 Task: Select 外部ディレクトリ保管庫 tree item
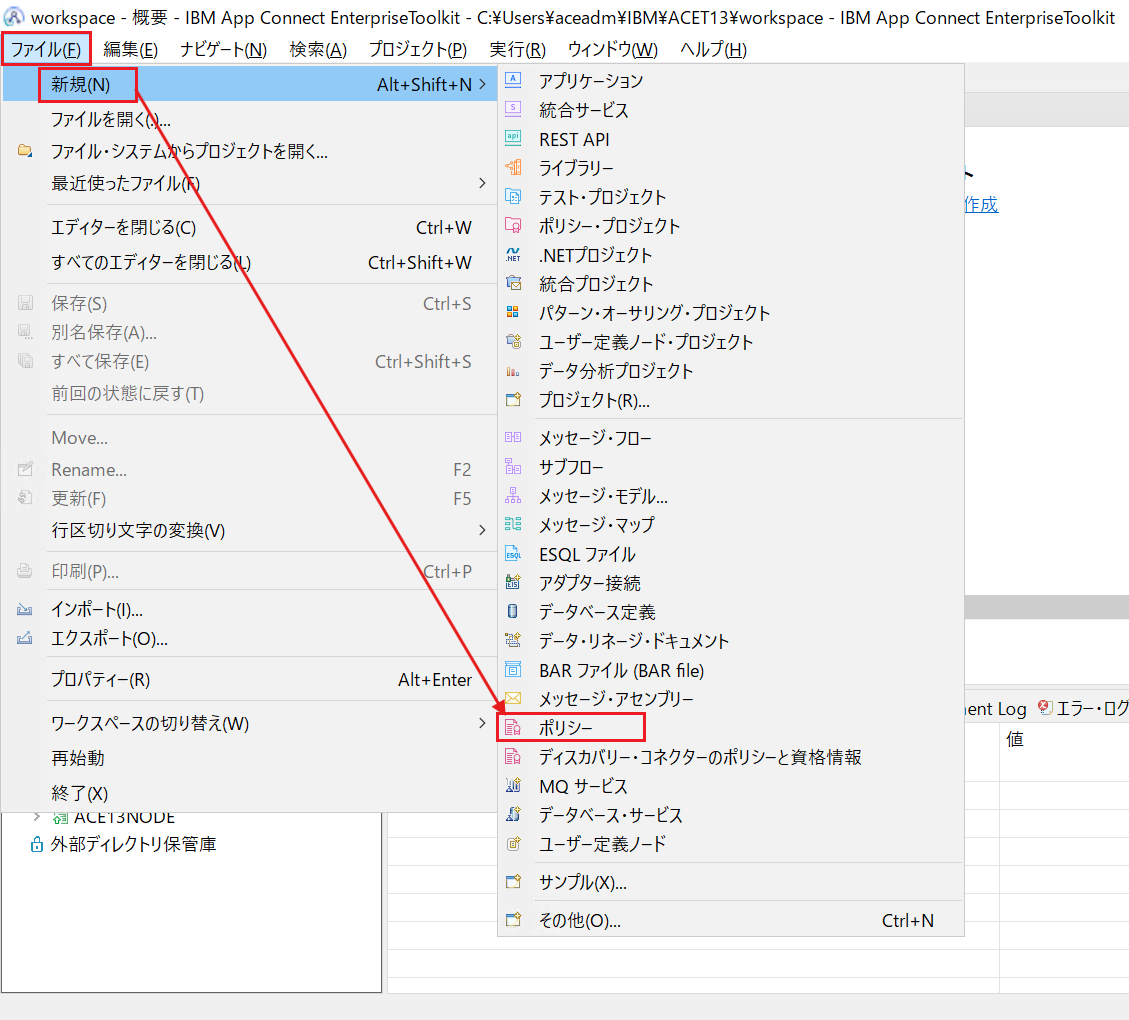pos(133,844)
